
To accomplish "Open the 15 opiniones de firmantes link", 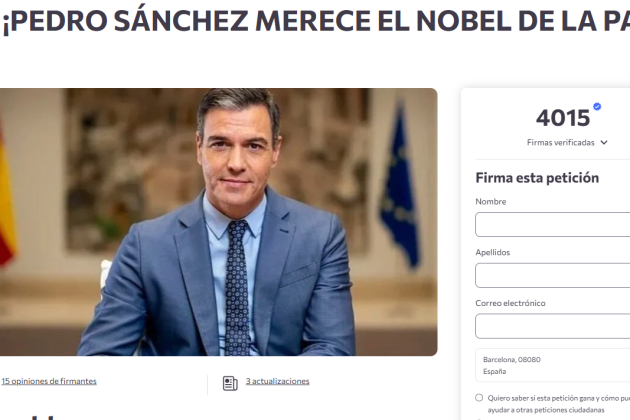I will [x=49, y=381].
